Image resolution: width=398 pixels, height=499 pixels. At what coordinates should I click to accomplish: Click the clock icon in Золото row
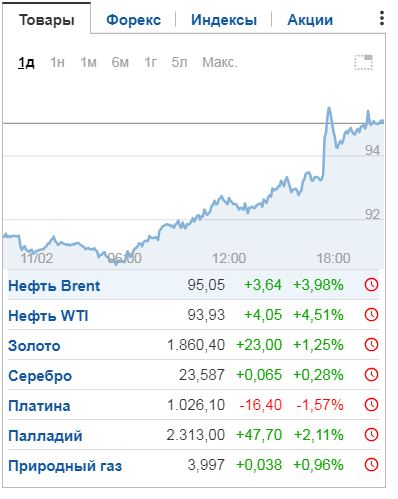[x=371, y=344]
